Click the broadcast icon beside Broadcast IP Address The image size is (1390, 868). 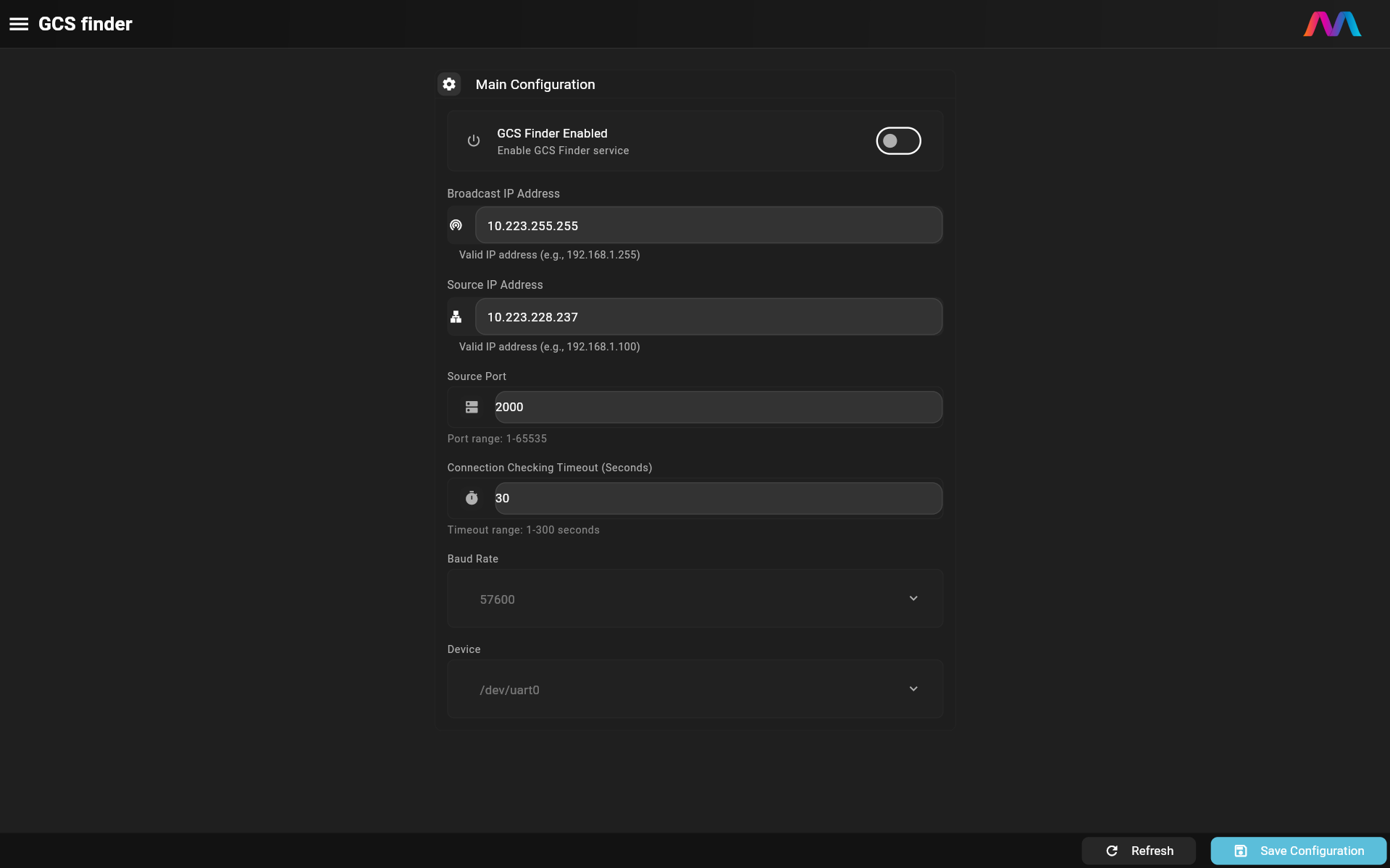(x=456, y=225)
